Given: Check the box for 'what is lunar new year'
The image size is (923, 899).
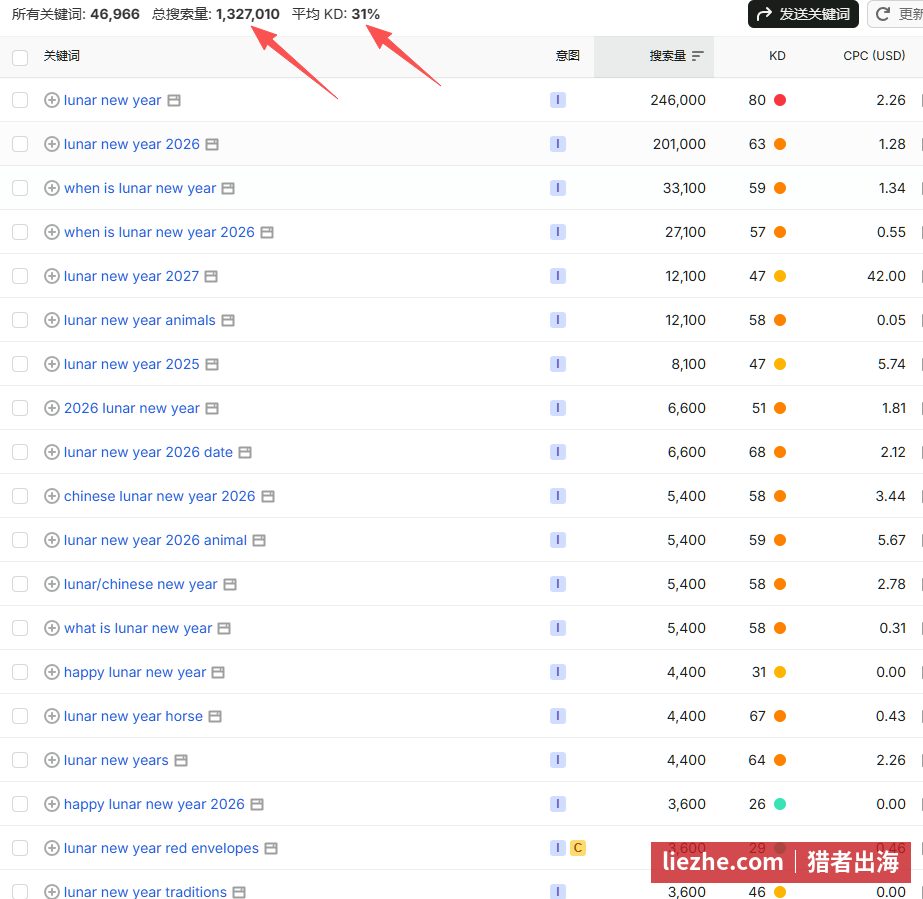Looking at the screenshot, I should point(20,628).
